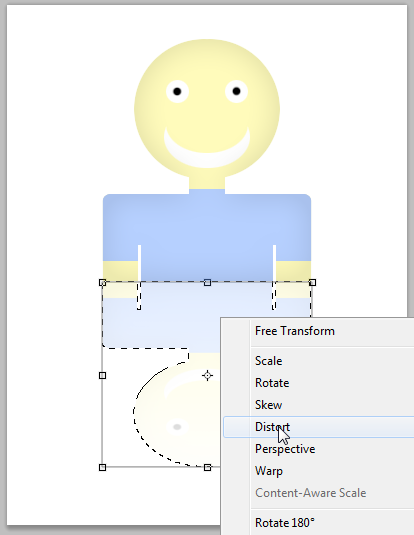The height and width of the screenshot is (535, 414).
Task: Click the smiley's left eye pupil
Action: [x=177, y=91]
